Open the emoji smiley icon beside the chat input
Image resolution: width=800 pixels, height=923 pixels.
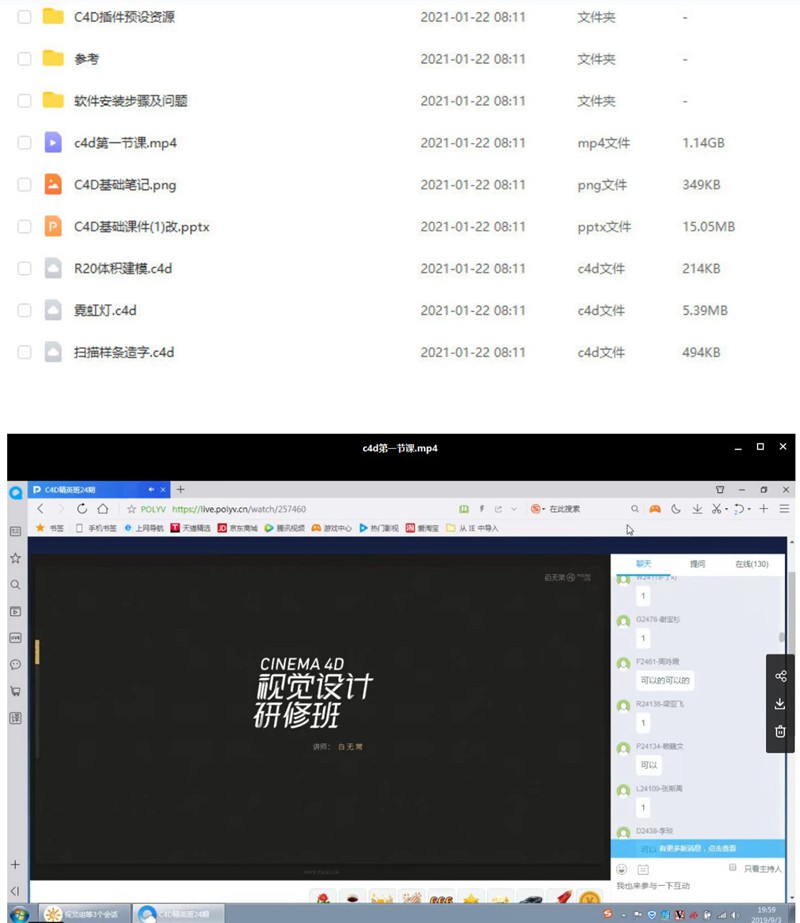tap(622, 868)
